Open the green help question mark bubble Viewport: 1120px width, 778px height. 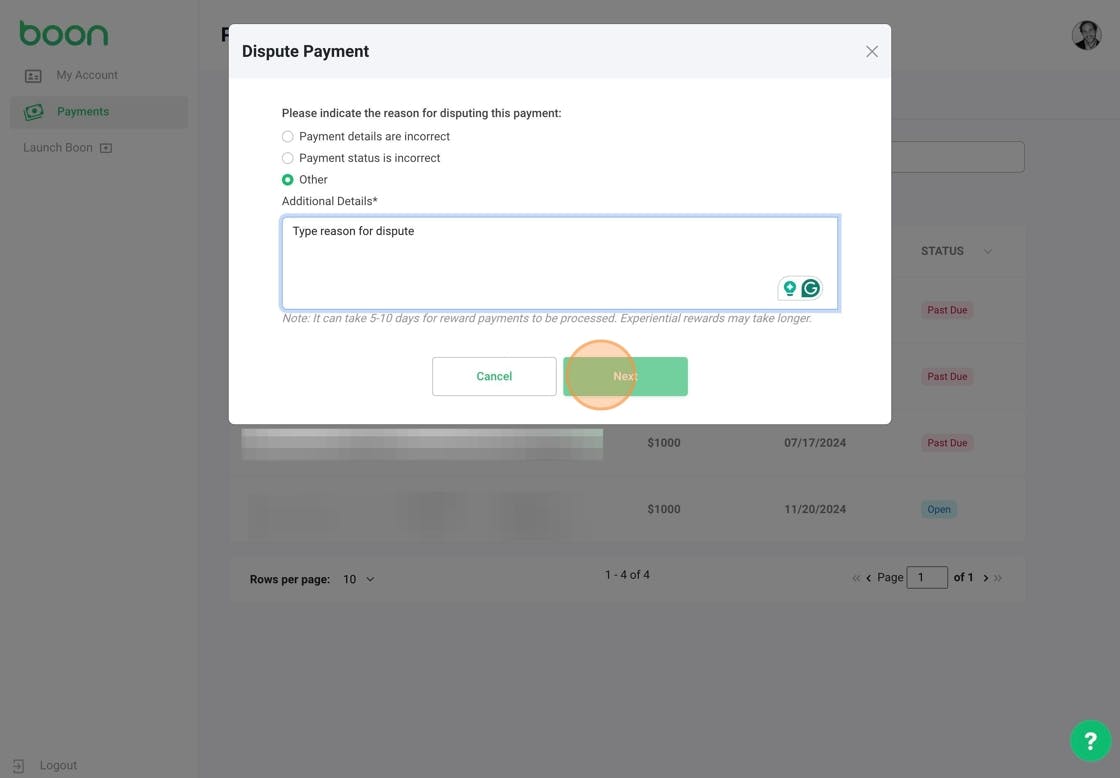pyautogui.click(x=1090, y=741)
